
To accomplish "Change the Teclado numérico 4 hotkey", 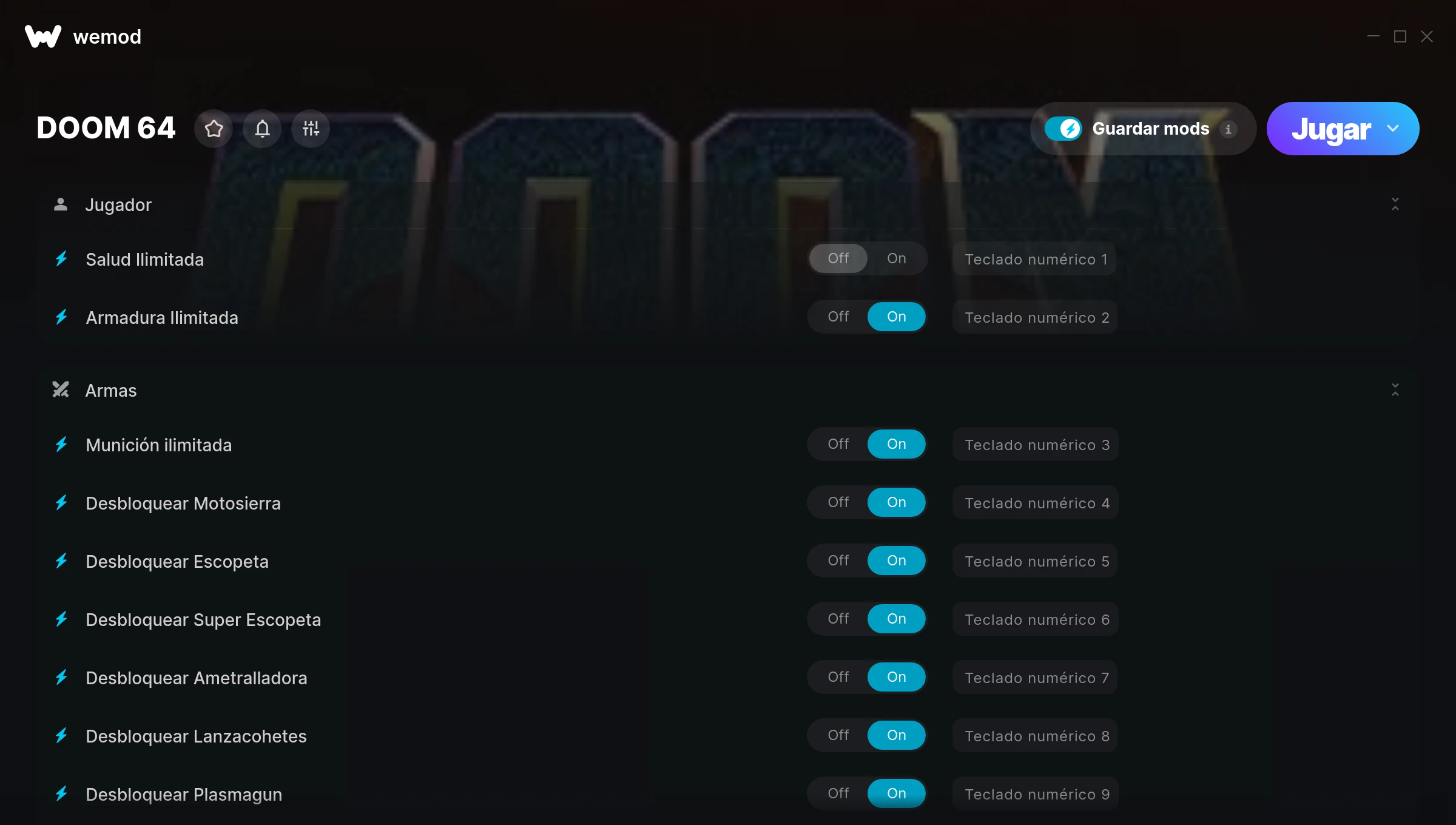I will pos(1035,503).
